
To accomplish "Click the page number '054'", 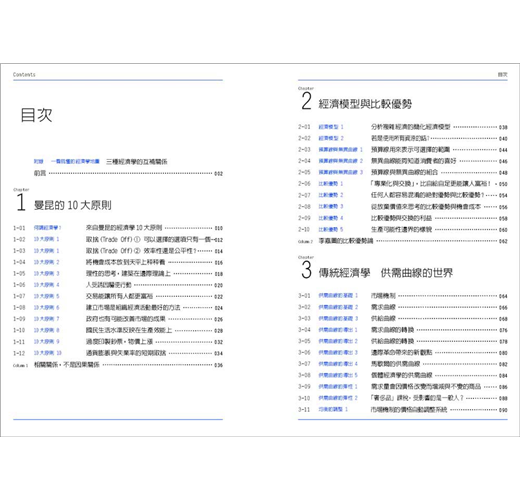I will click(x=503, y=196).
